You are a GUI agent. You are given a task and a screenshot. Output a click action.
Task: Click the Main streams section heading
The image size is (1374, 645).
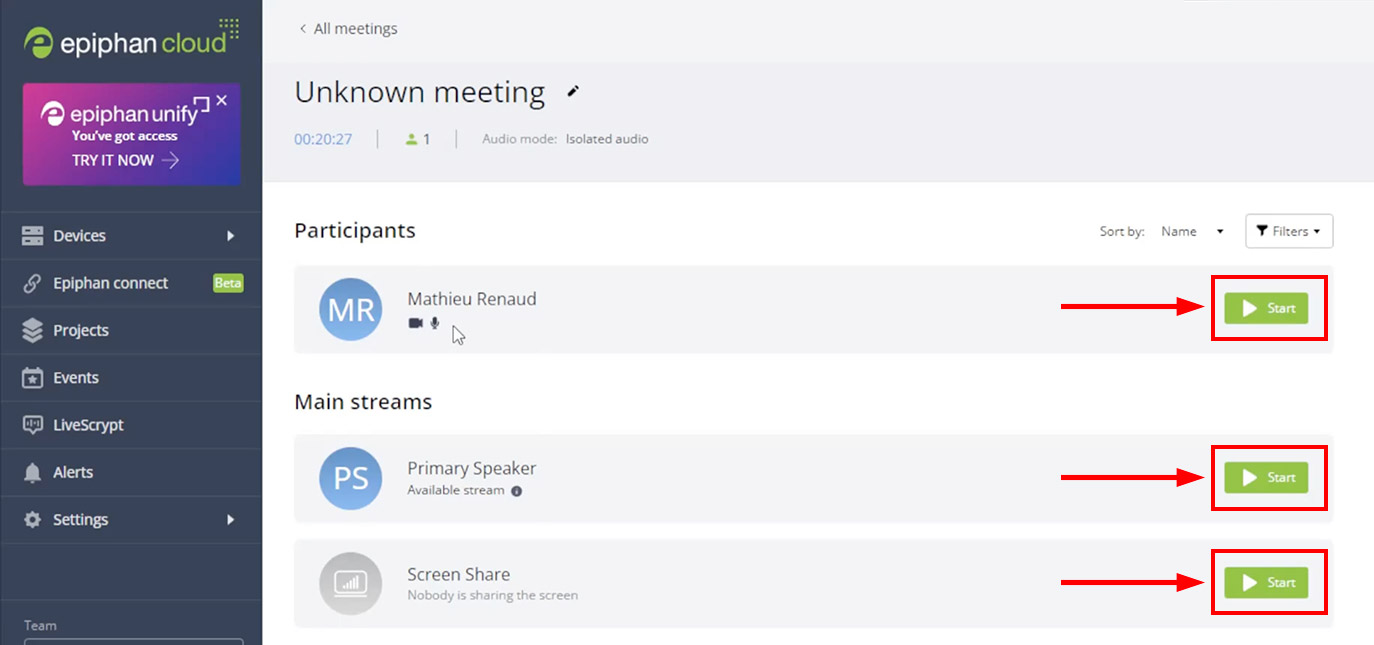pos(363,402)
